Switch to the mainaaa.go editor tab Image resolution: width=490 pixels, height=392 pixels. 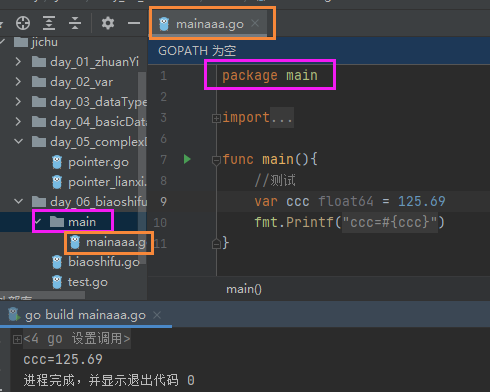coord(209,24)
